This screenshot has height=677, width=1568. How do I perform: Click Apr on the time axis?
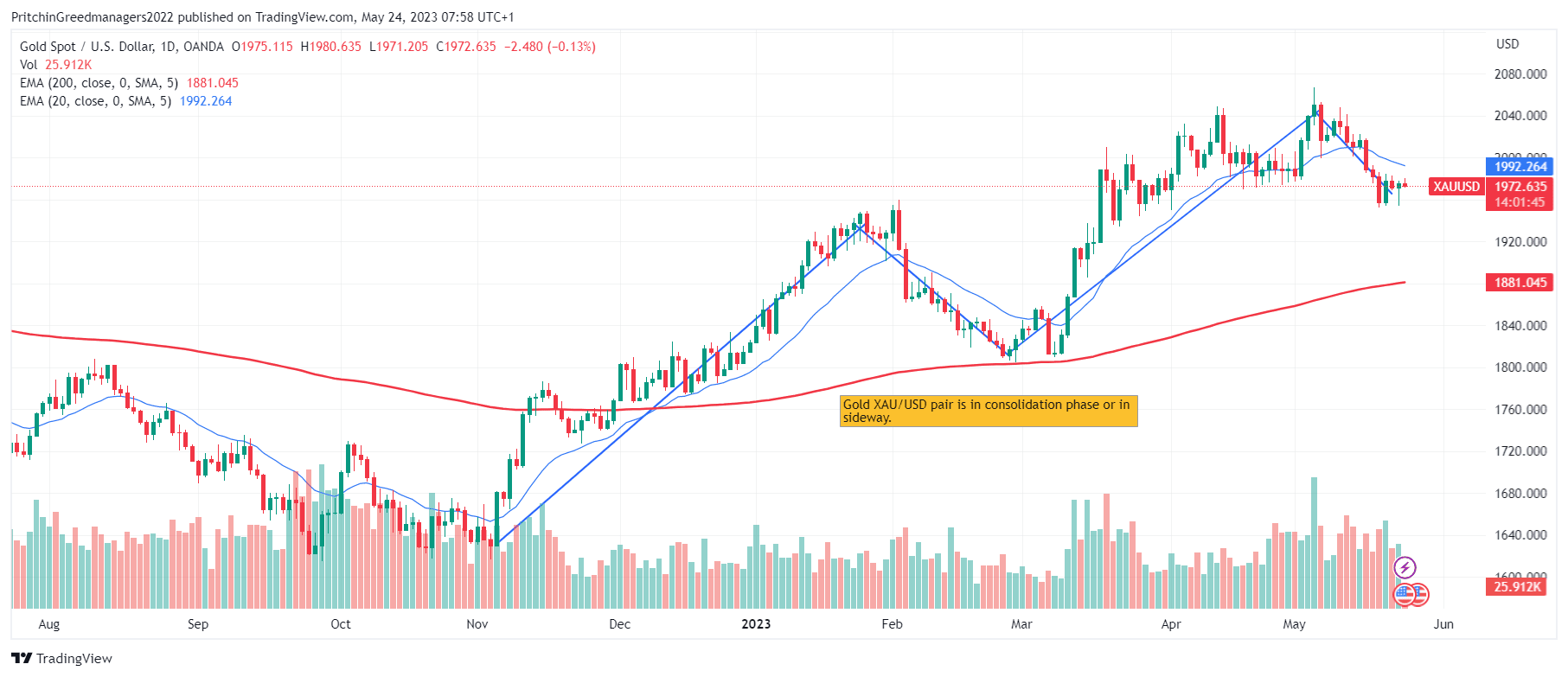[x=1171, y=624]
